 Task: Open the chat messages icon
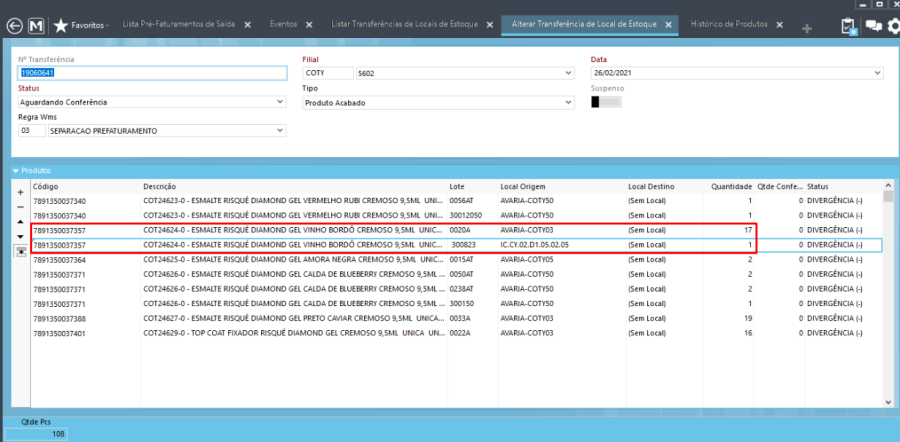(872, 25)
